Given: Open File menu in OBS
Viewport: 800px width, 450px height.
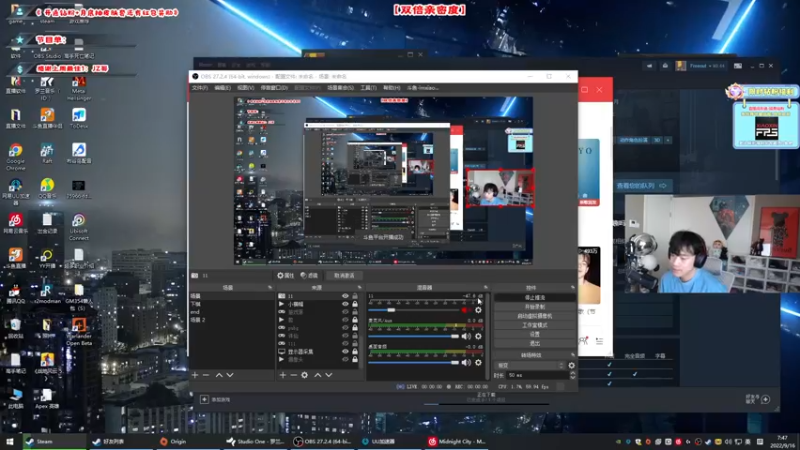Looking at the screenshot, I should pos(199,88).
